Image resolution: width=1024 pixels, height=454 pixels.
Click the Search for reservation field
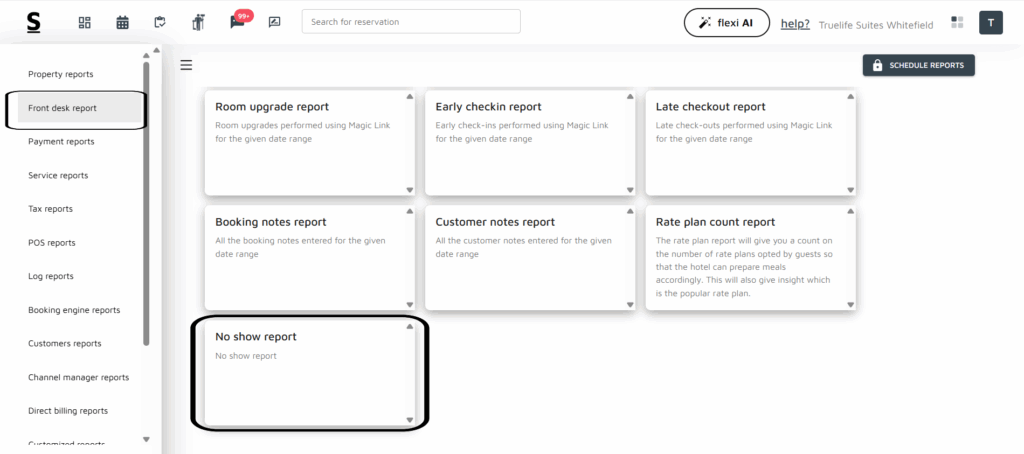[x=410, y=22]
